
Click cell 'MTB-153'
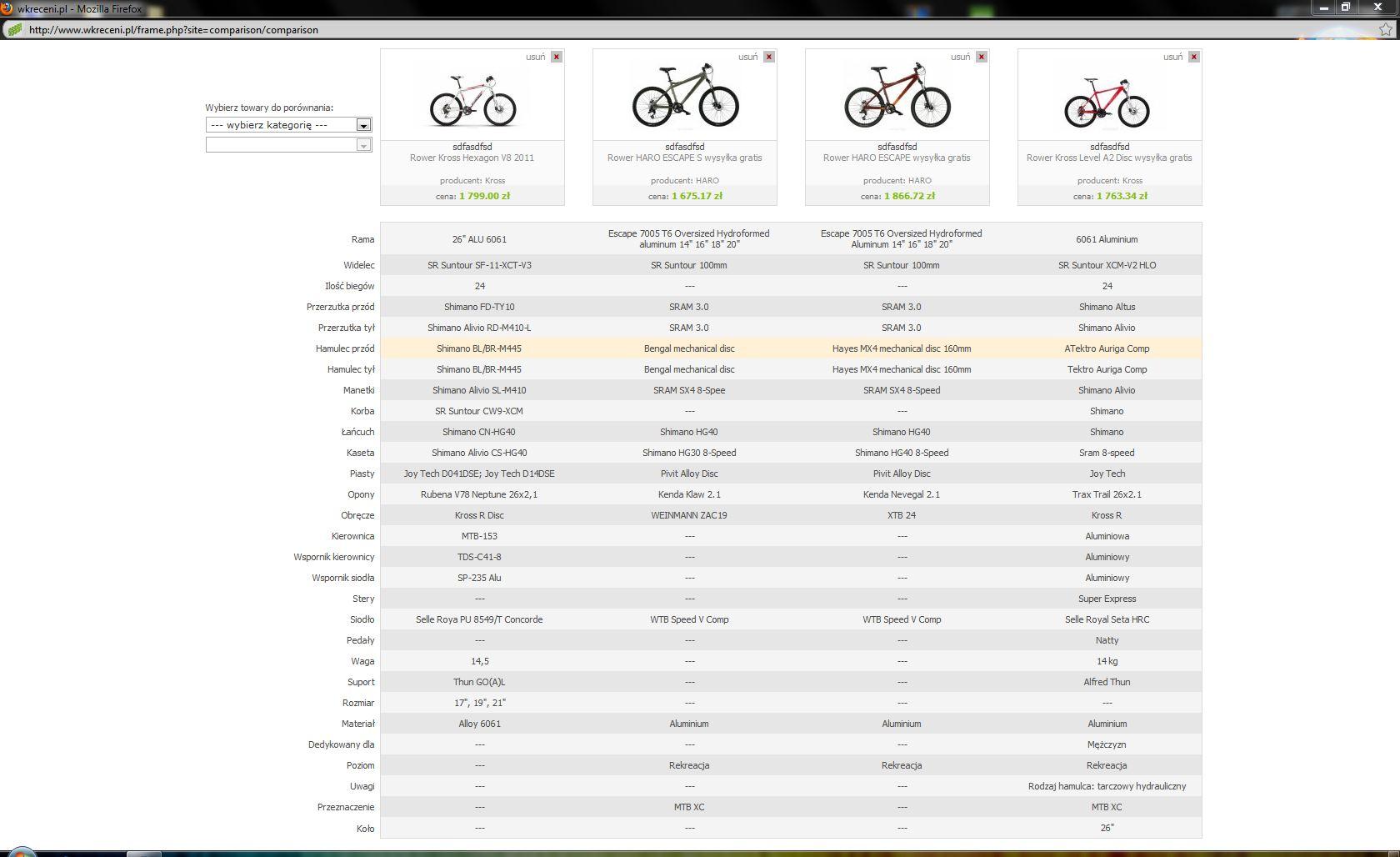pos(479,536)
